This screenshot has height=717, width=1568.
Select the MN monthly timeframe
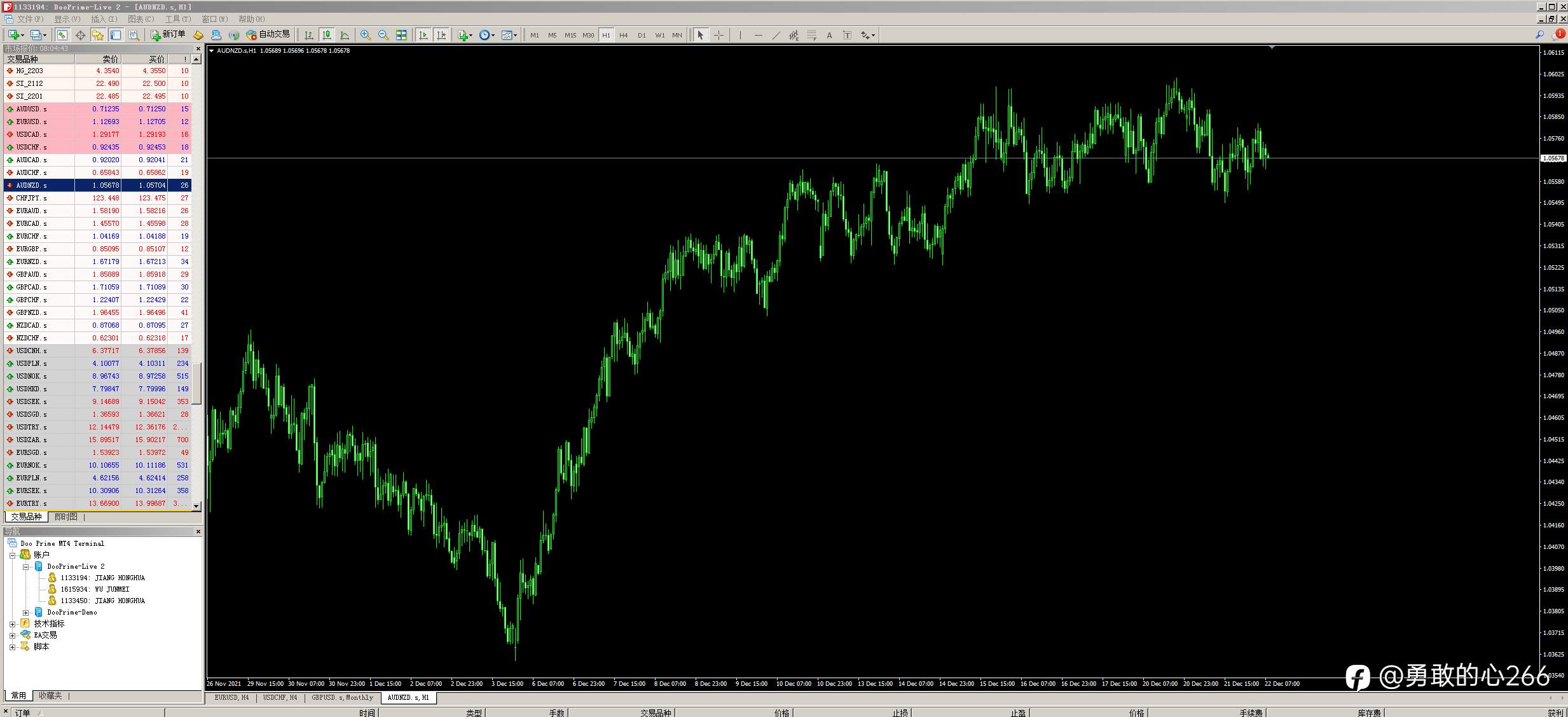click(x=677, y=35)
